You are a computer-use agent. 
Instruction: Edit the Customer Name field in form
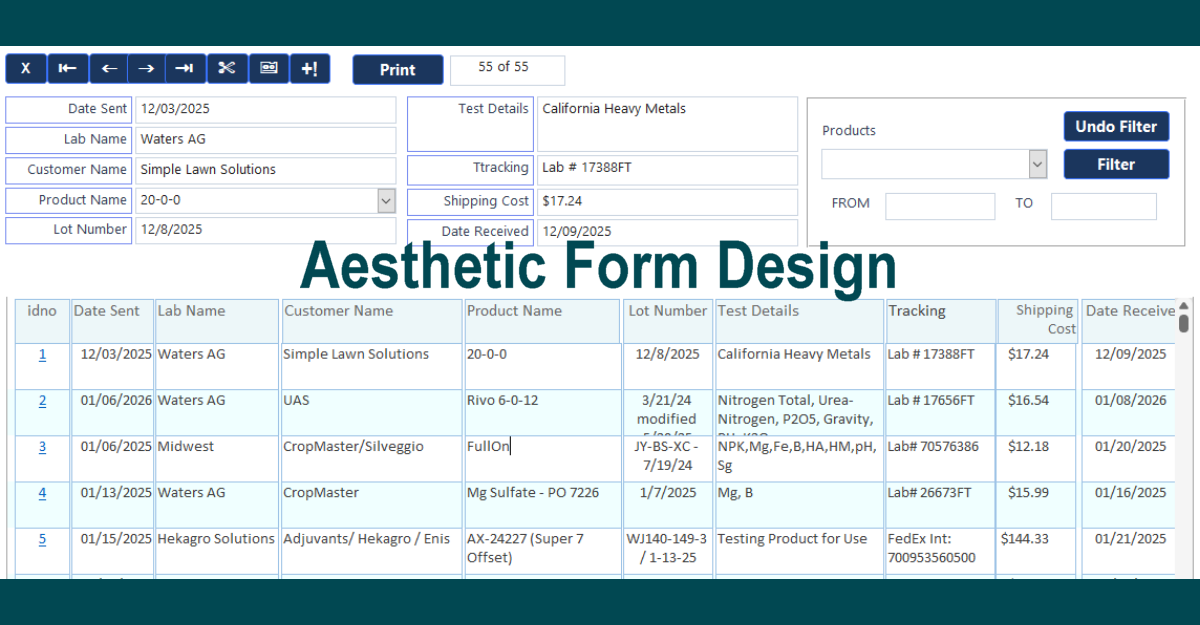265,169
